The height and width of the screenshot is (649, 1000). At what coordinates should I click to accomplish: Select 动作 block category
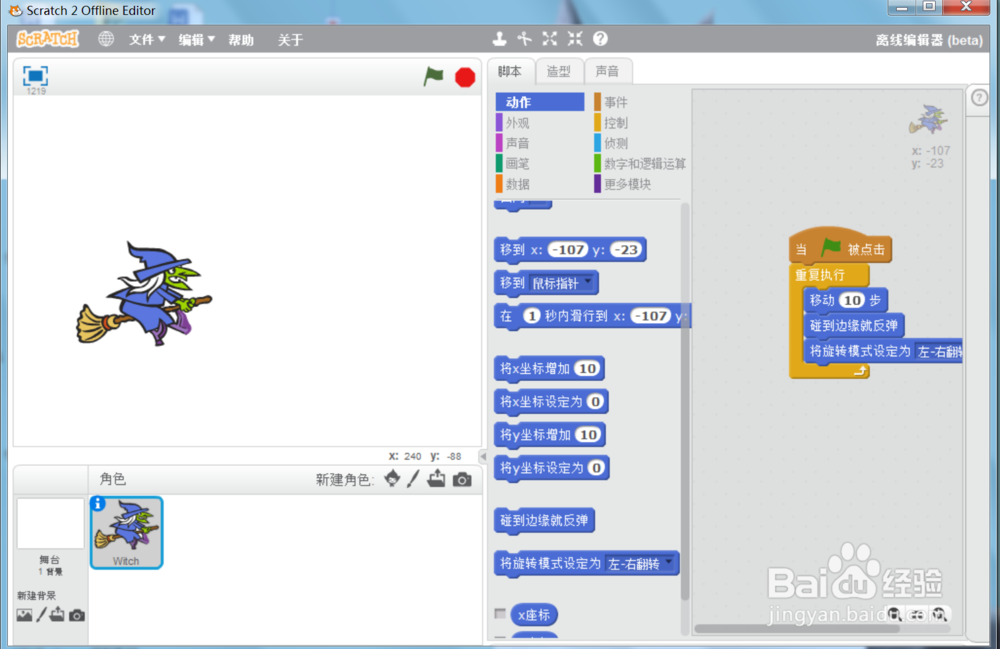tap(540, 102)
